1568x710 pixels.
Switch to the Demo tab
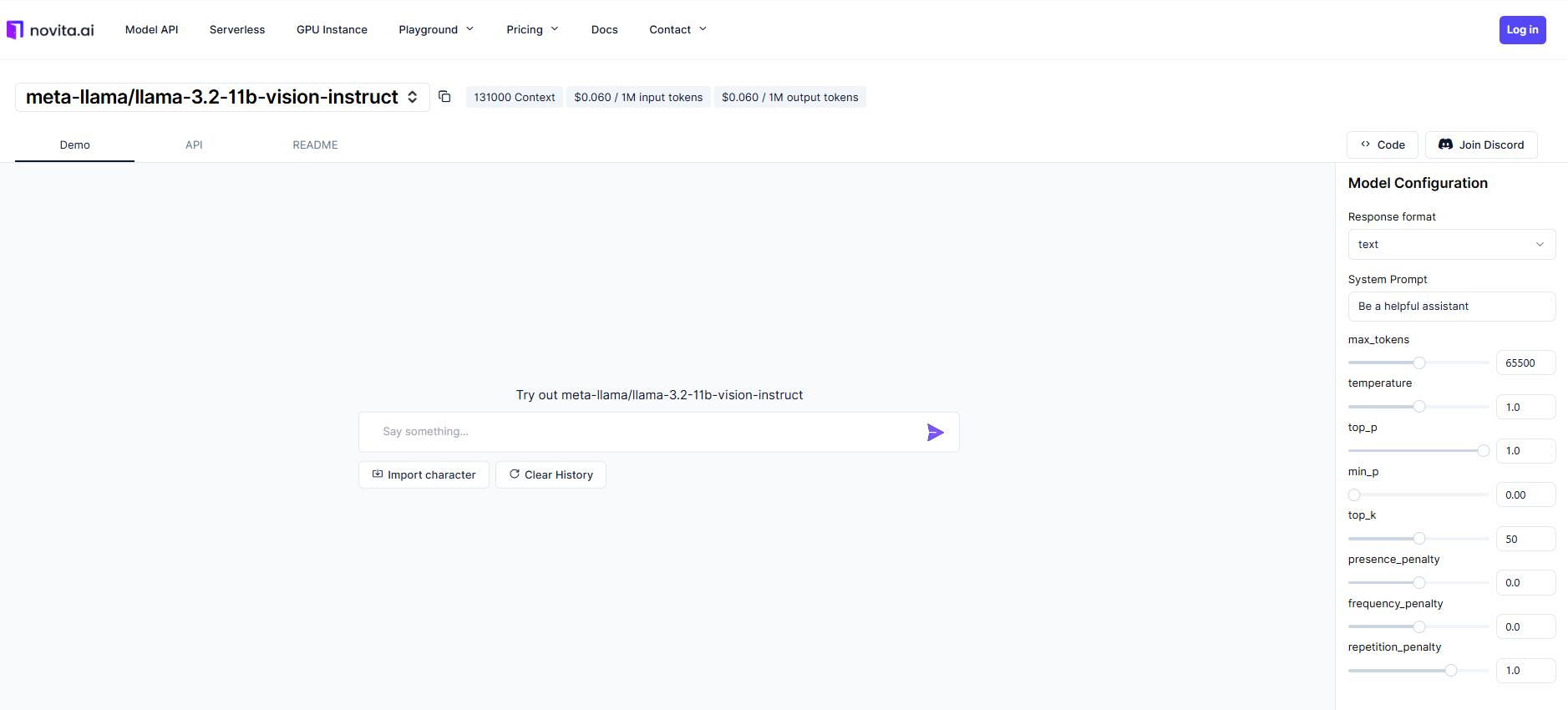pyautogui.click(x=74, y=145)
